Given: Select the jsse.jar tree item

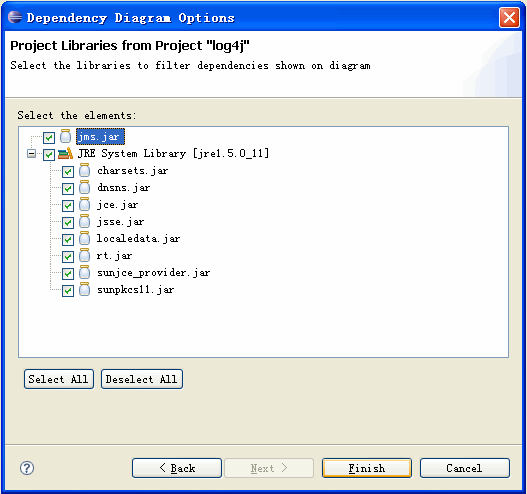Looking at the screenshot, I should (x=120, y=222).
